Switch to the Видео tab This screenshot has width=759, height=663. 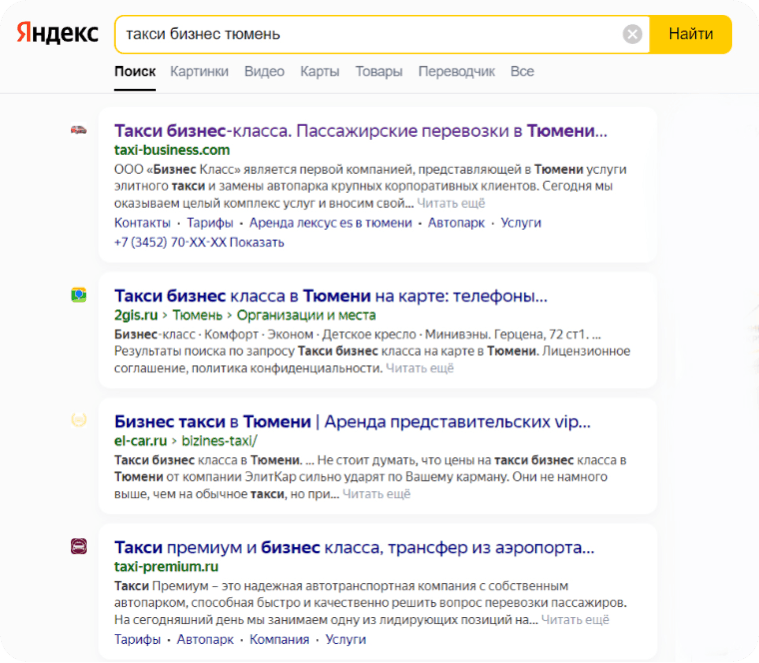point(264,72)
